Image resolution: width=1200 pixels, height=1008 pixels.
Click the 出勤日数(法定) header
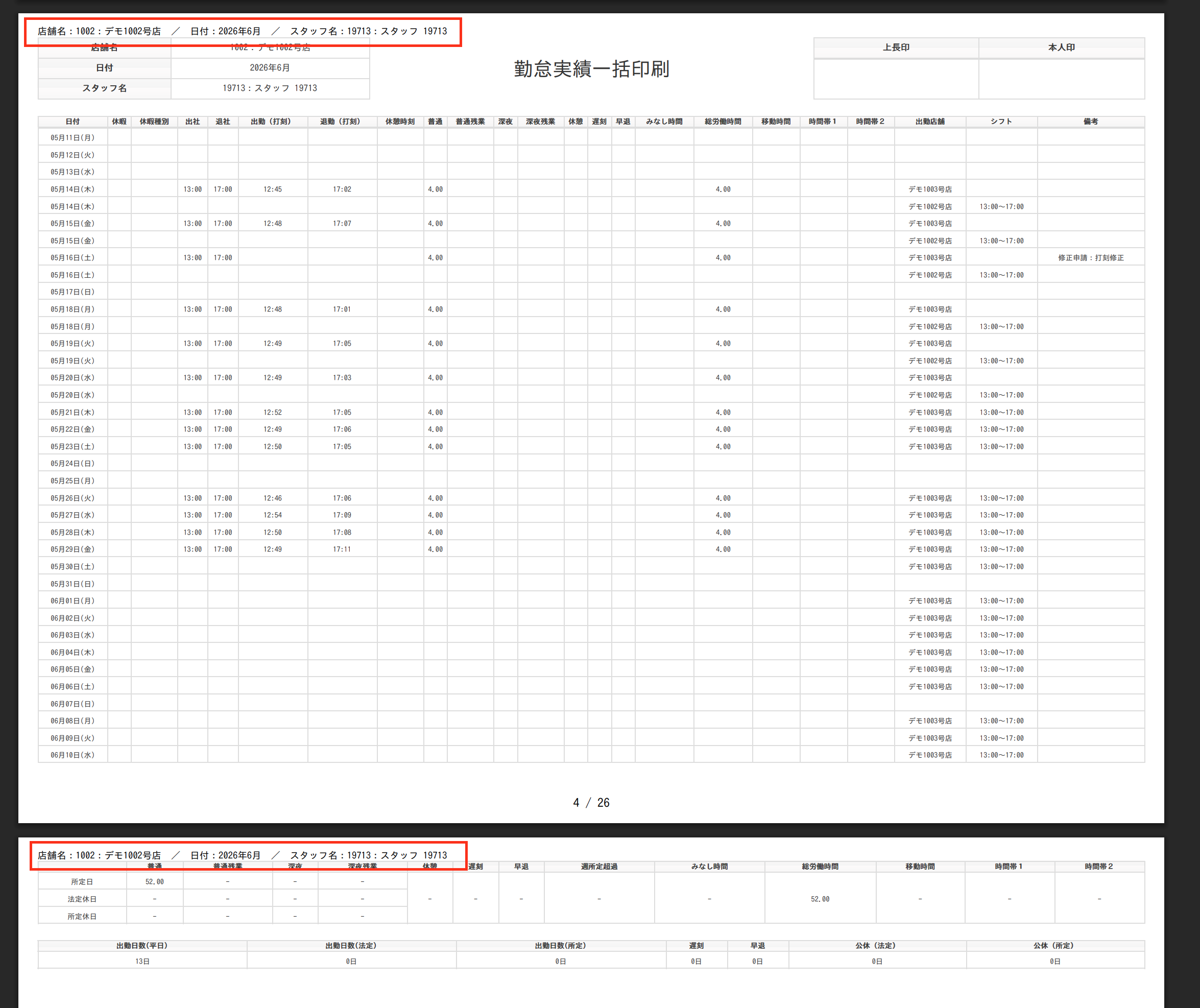[351, 946]
